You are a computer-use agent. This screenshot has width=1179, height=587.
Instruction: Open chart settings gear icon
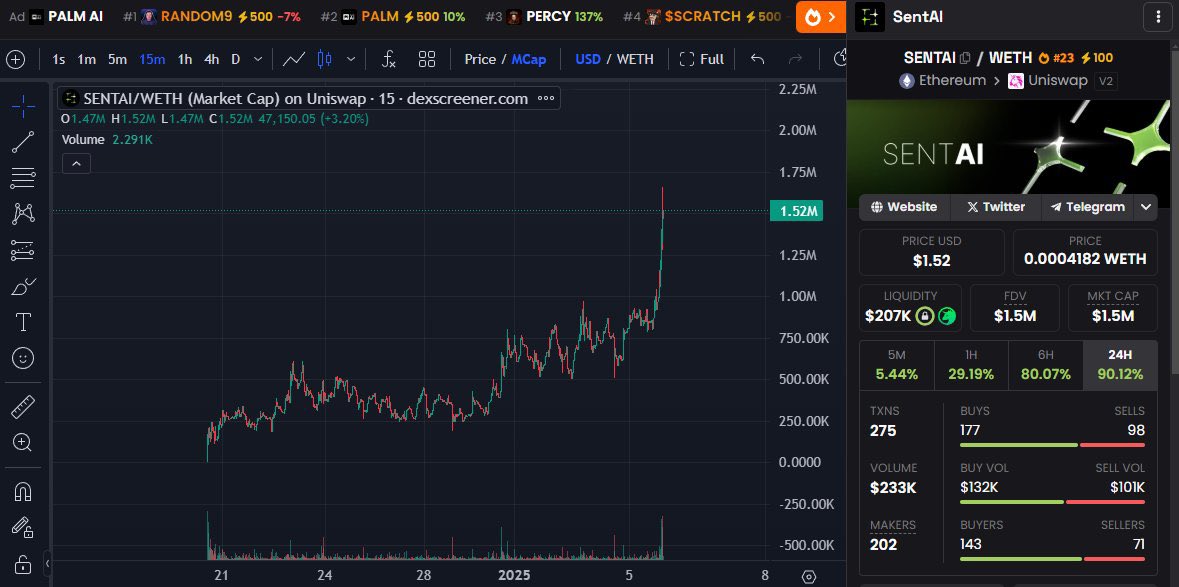click(x=809, y=576)
